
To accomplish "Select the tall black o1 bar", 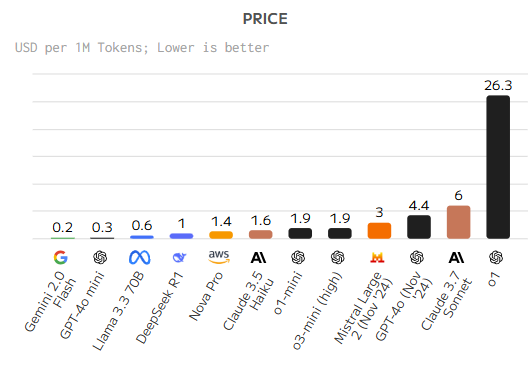I will click(x=498, y=167).
